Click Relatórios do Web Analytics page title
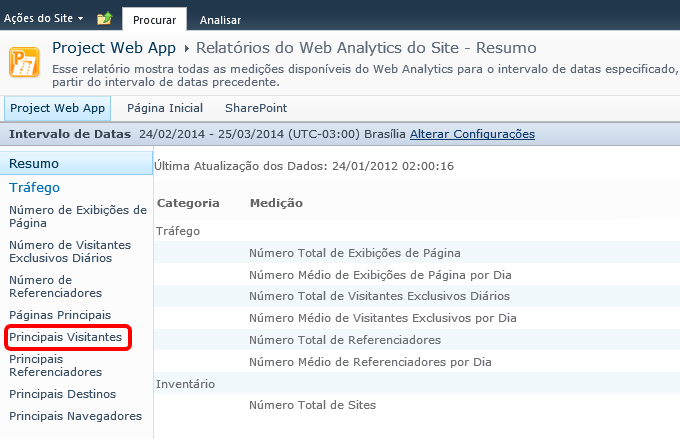The height and width of the screenshot is (439, 680). tap(366, 48)
